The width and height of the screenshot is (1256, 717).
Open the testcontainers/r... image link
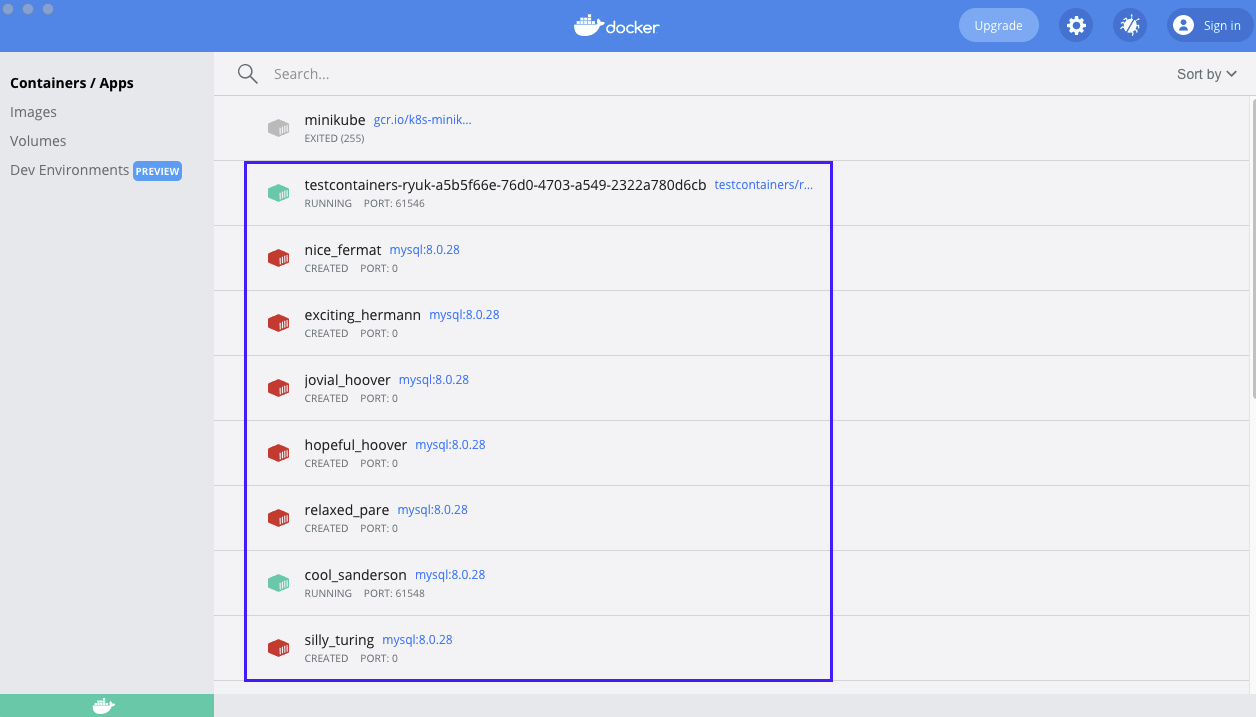(764, 185)
